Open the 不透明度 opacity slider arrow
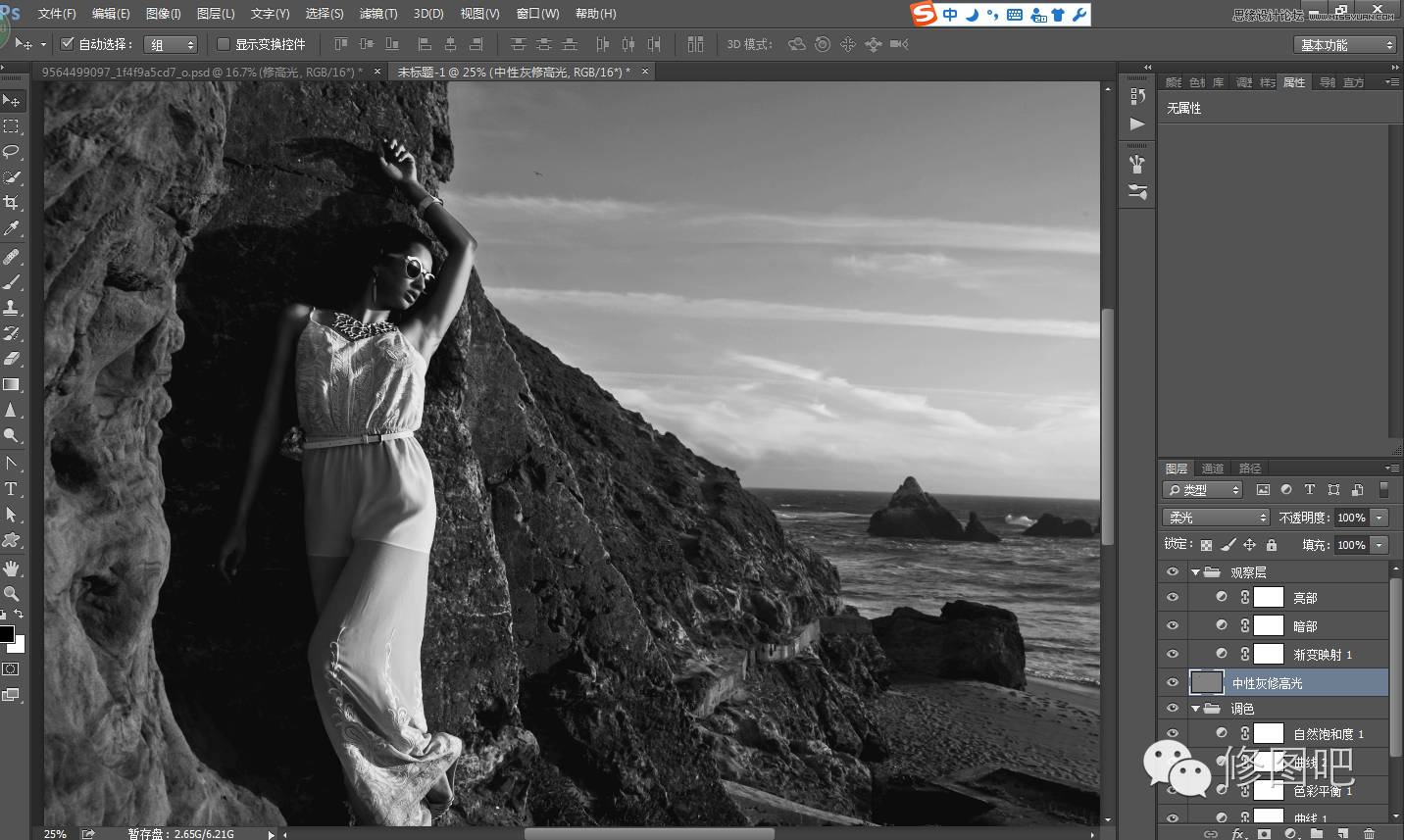 coord(1379,518)
